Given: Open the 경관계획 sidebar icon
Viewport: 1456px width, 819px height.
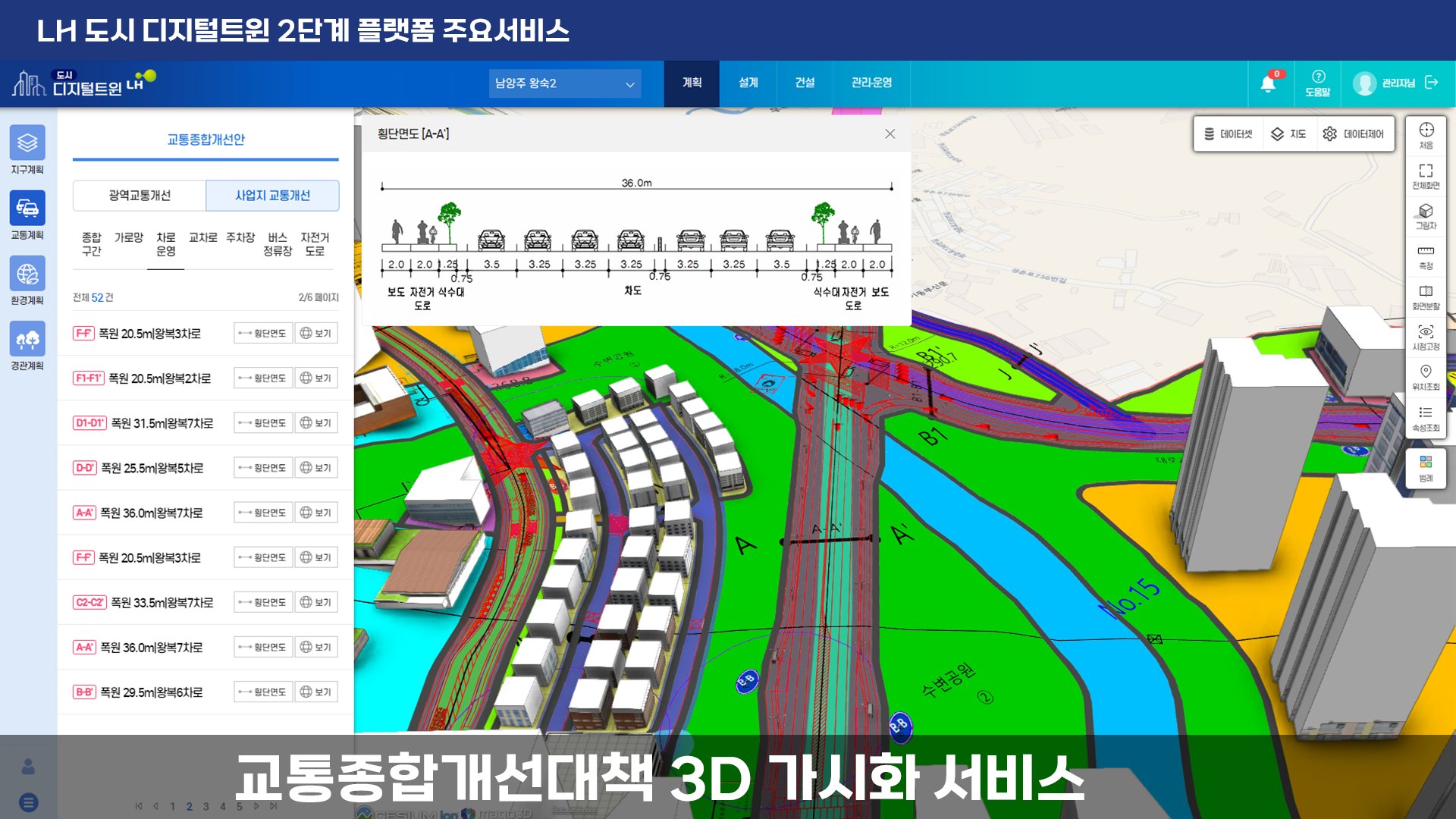Looking at the screenshot, I should tap(27, 339).
